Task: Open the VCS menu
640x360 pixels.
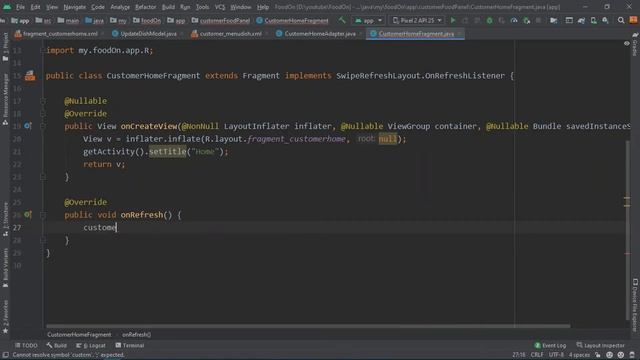Action: tap(220, 7)
